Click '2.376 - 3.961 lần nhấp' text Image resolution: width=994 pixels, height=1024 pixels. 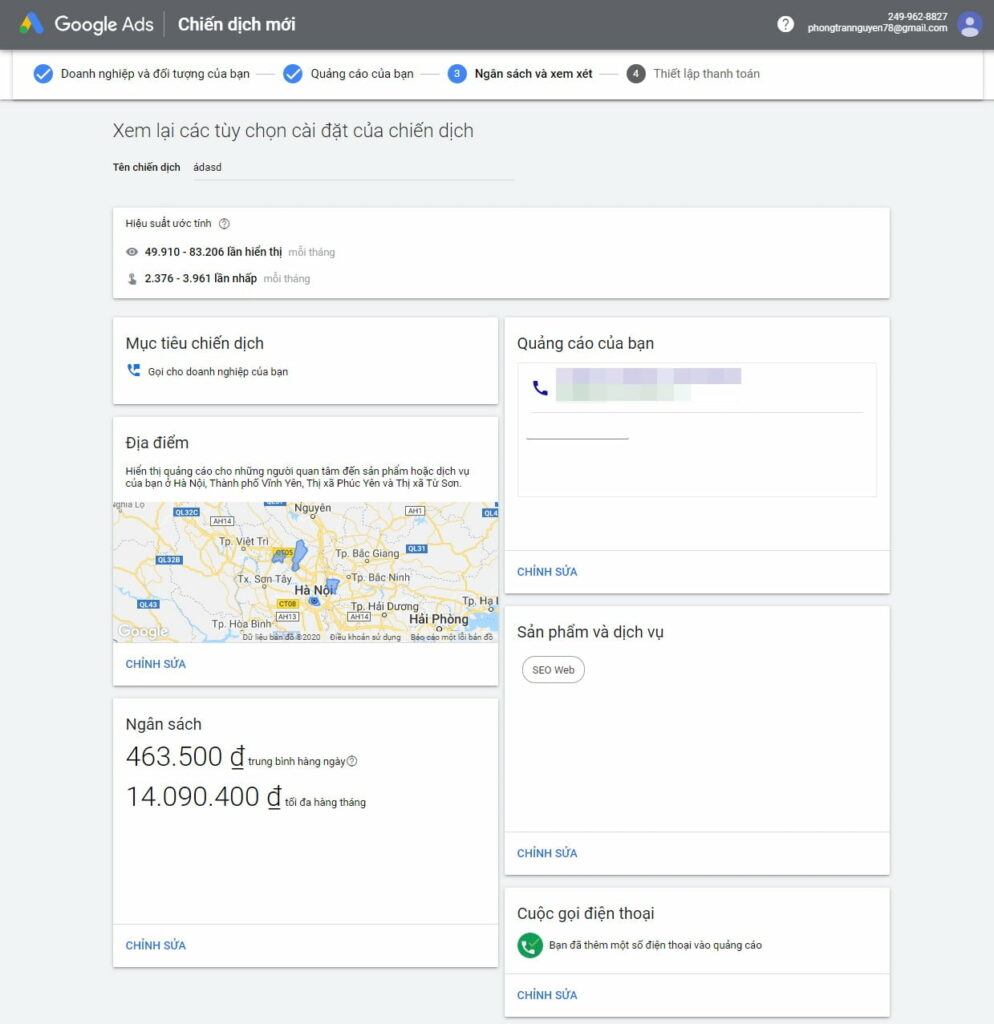pyautogui.click(x=200, y=278)
